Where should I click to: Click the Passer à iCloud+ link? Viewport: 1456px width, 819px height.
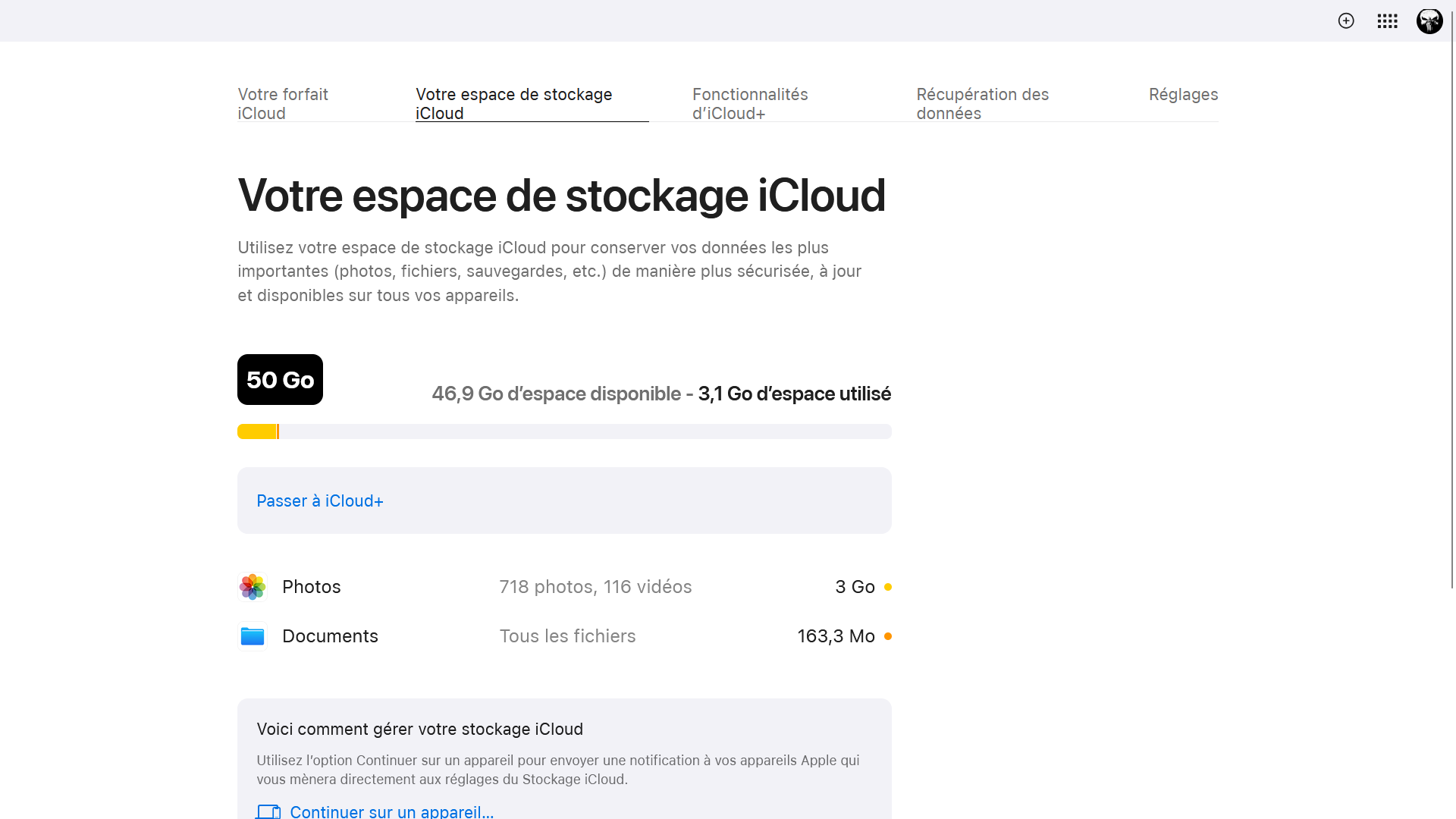[320, 501]
